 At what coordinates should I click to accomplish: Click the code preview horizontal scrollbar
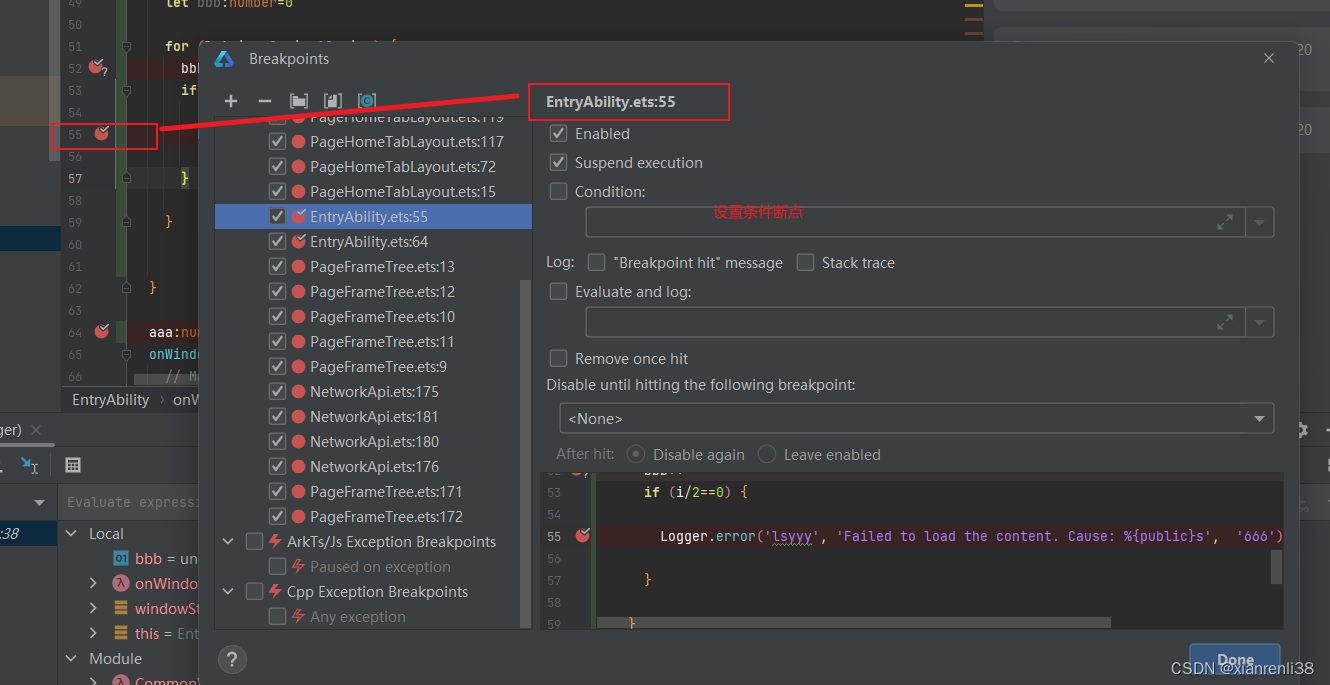[853, 622]
